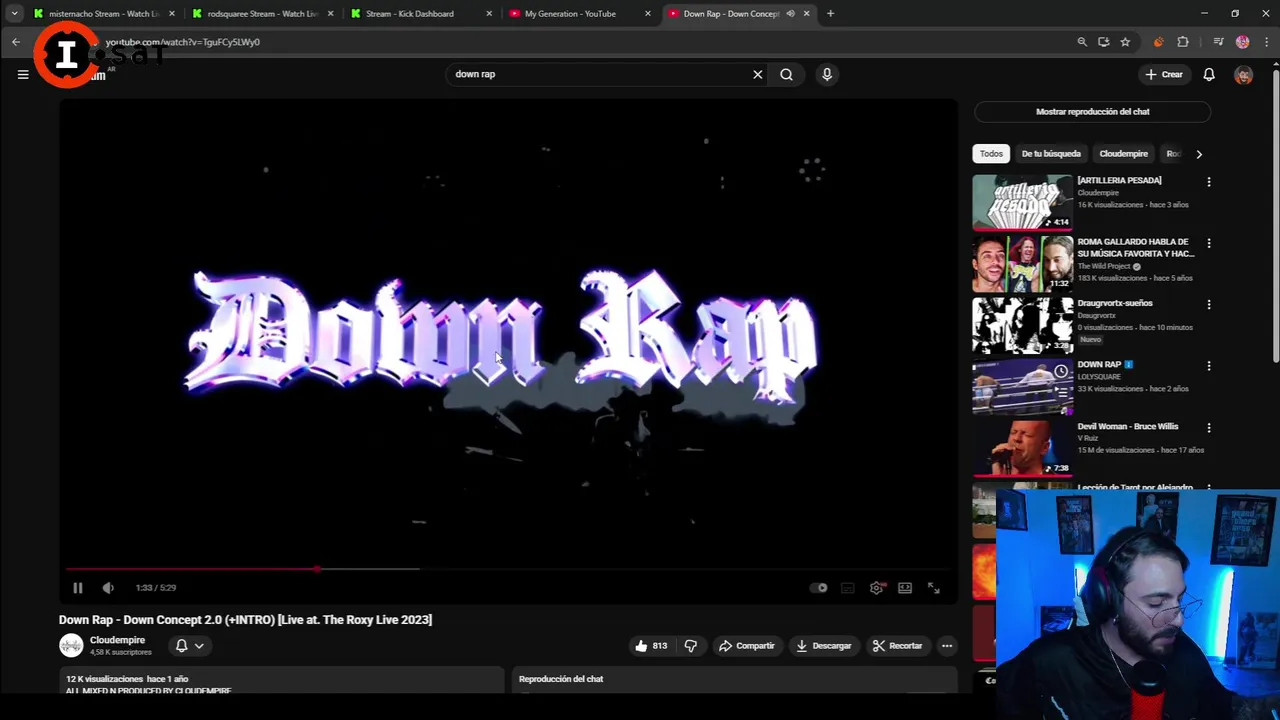Image resolution: width=1280 pixels, height=720 pixels.
Task: Toggle the autoplay switch in the player
Action: [819, 588]
